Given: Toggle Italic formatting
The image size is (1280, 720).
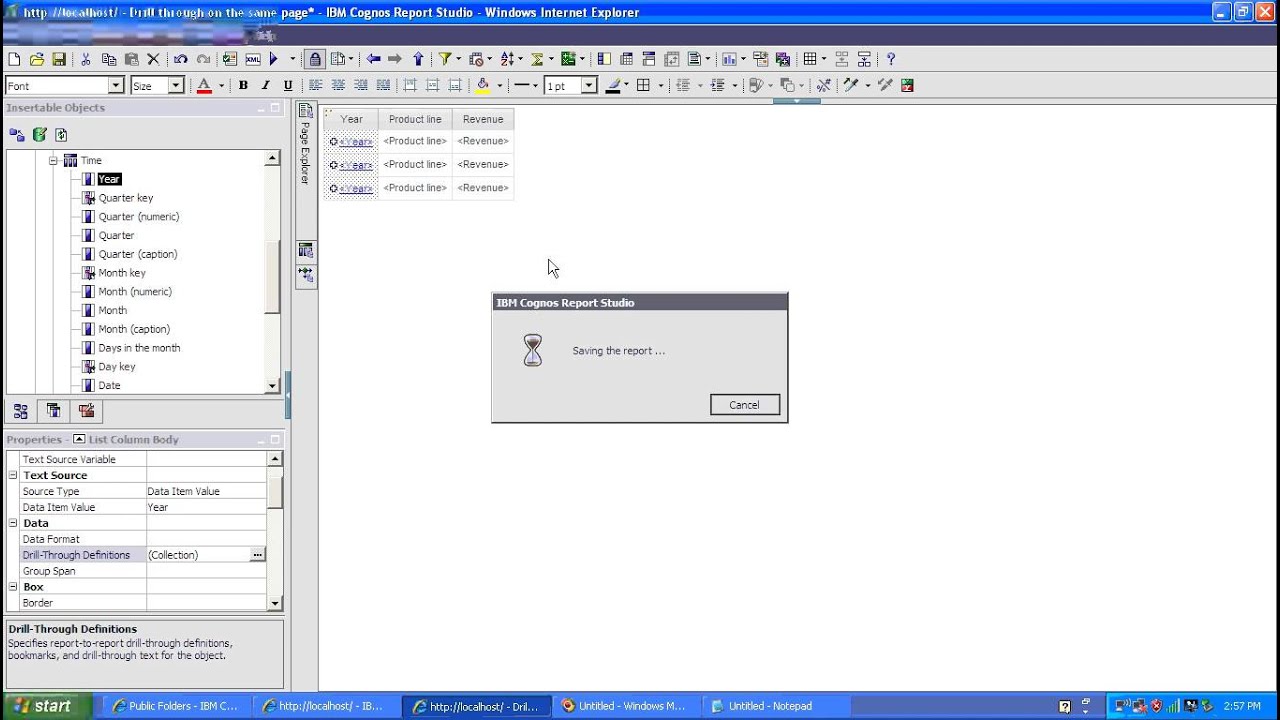Looking at the screenshot, I should coord(265,85).
